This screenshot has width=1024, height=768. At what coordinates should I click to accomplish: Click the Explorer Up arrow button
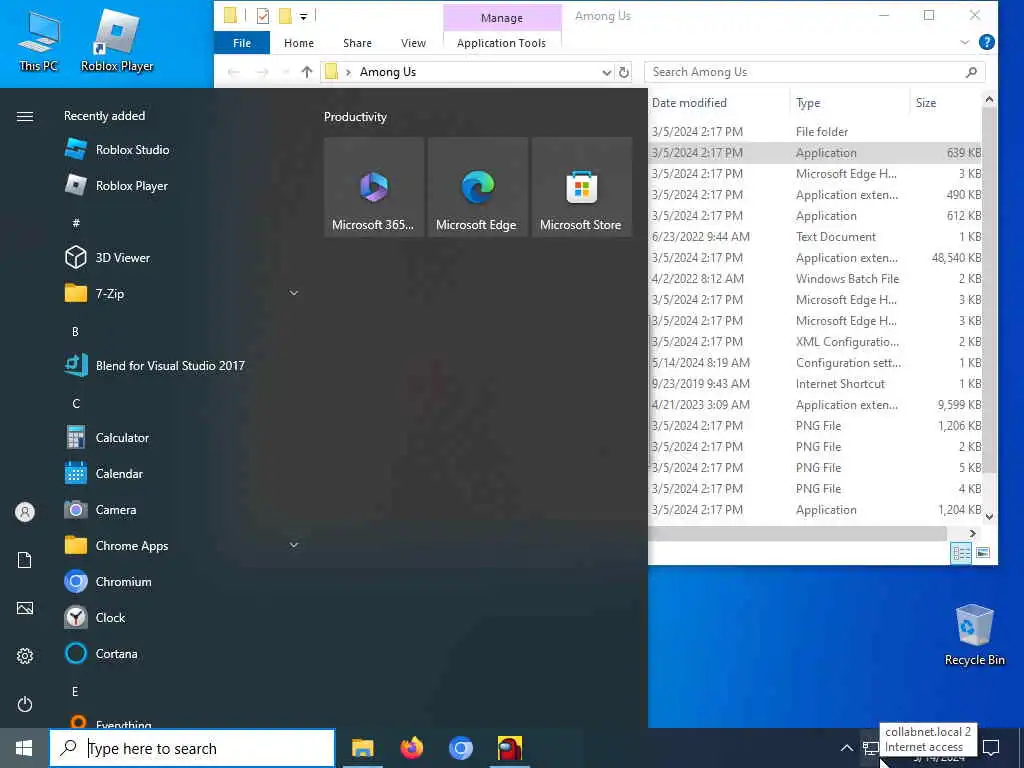306,72
